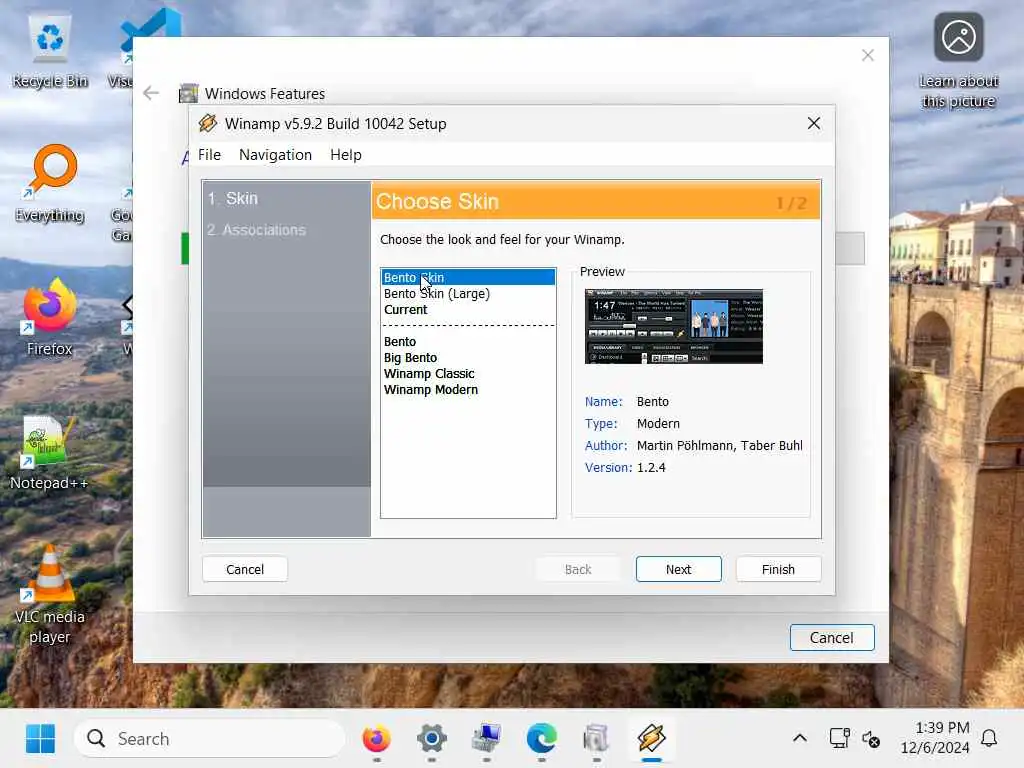The width and height of the screenshot is (1024, 768).
Task: Select the Skin step in the sidebar
Action: point(233,199)
